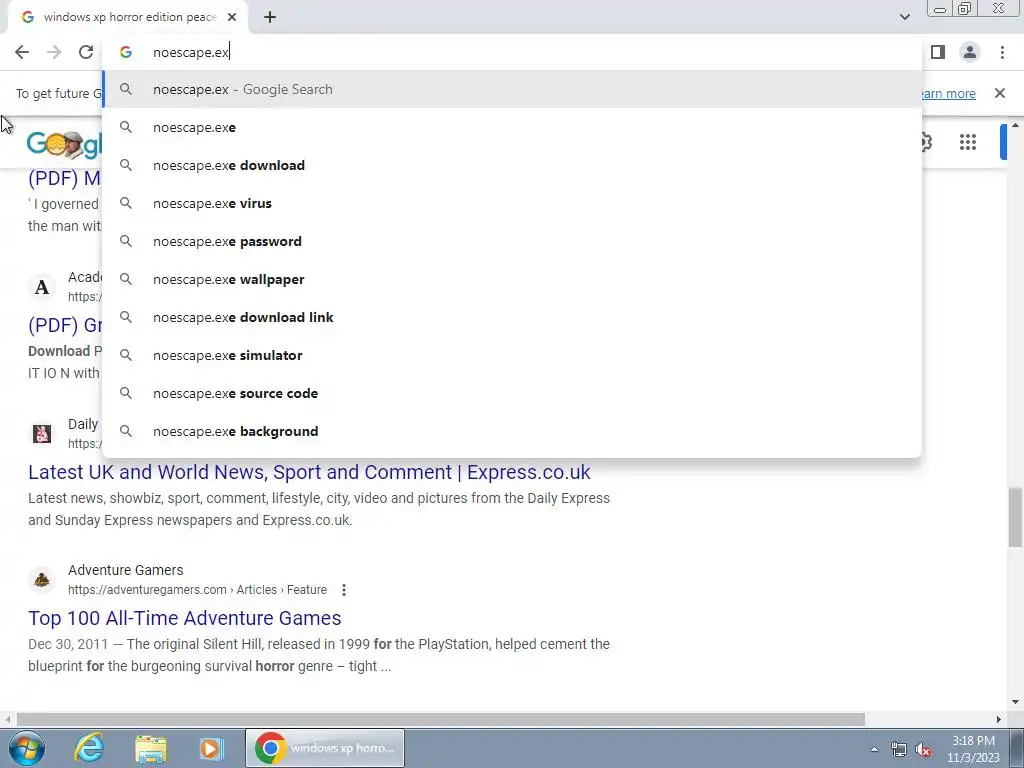Click the horizontal scroll right arrow
The height and width of the screenshot is (768, 1024).
click(x=999, y=719)
